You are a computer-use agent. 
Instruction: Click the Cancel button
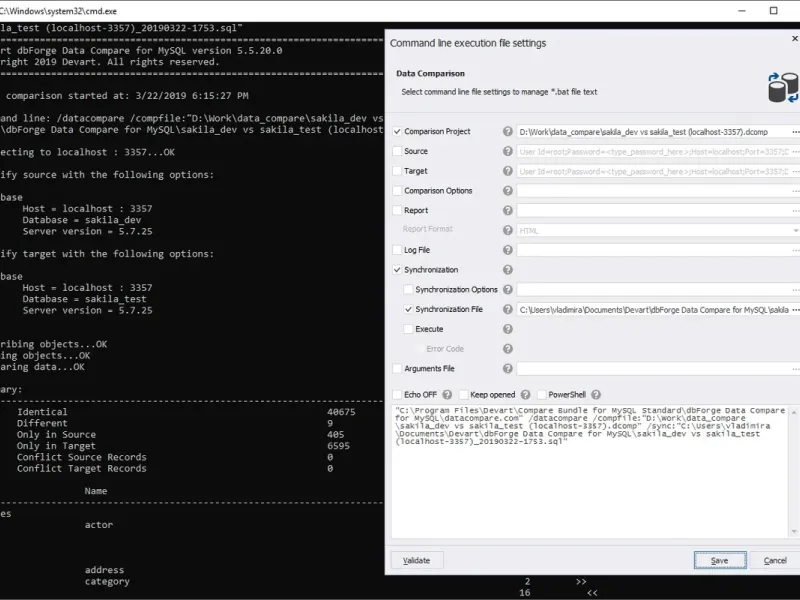(x=775, y=560)
